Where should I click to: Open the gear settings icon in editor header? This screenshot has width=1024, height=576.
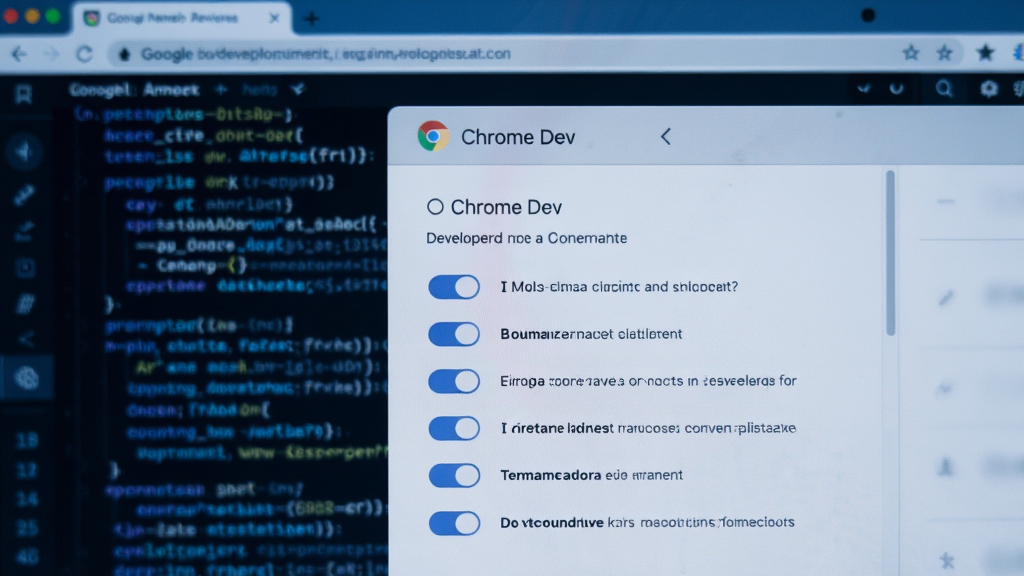[988, 88]
